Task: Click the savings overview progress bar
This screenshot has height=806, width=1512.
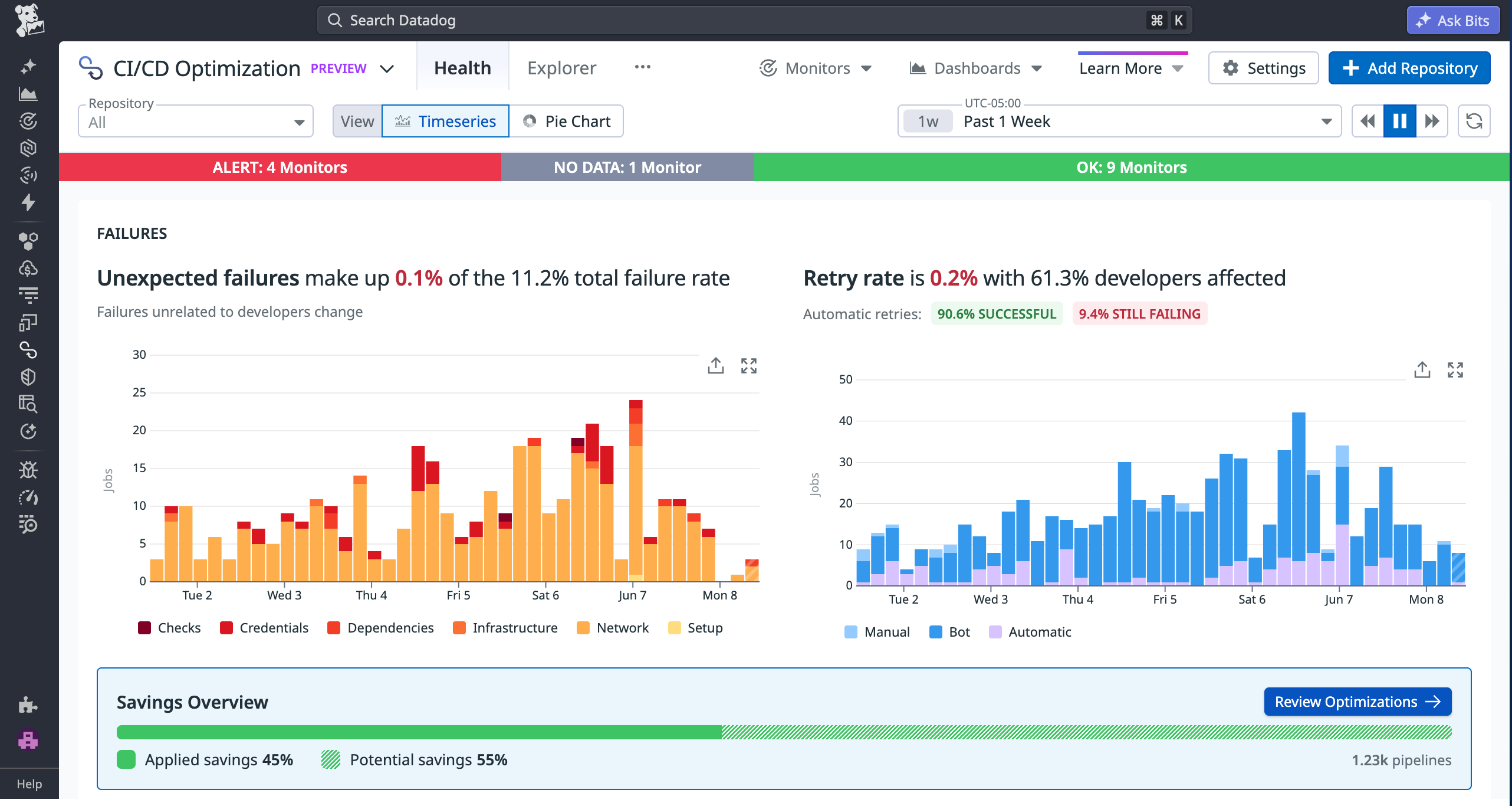Action: (784, 732)
